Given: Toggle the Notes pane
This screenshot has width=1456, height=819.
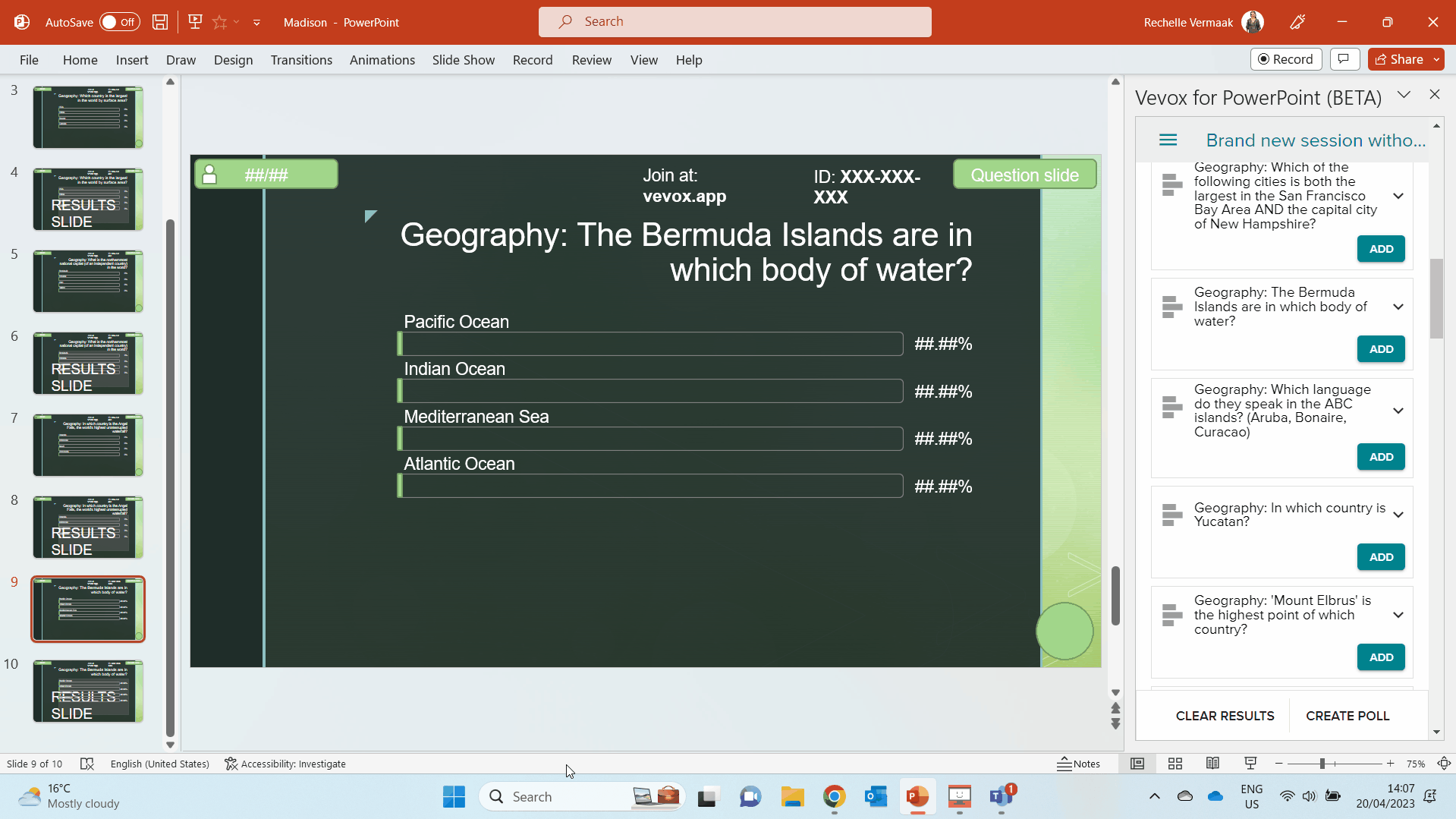Looking at the screenshot, I should coord(1078,764).
